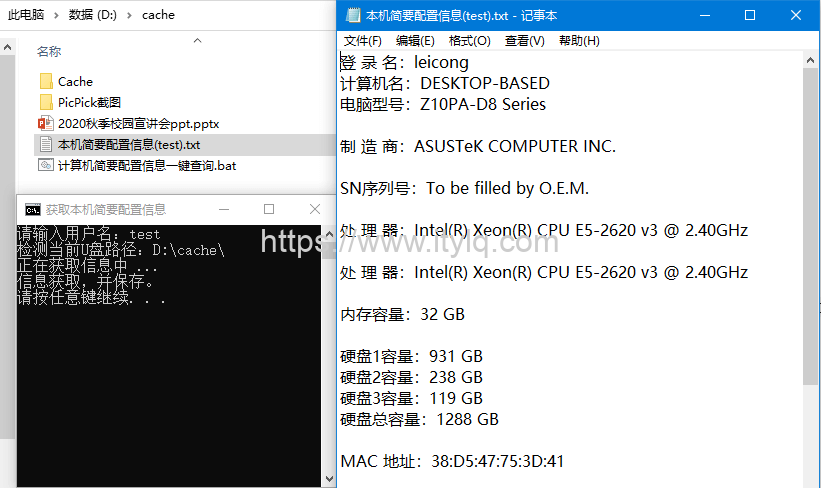Click console line 请输入用户名: test
The width and height of the screenshot is (821, 488).
click(88, 234)
